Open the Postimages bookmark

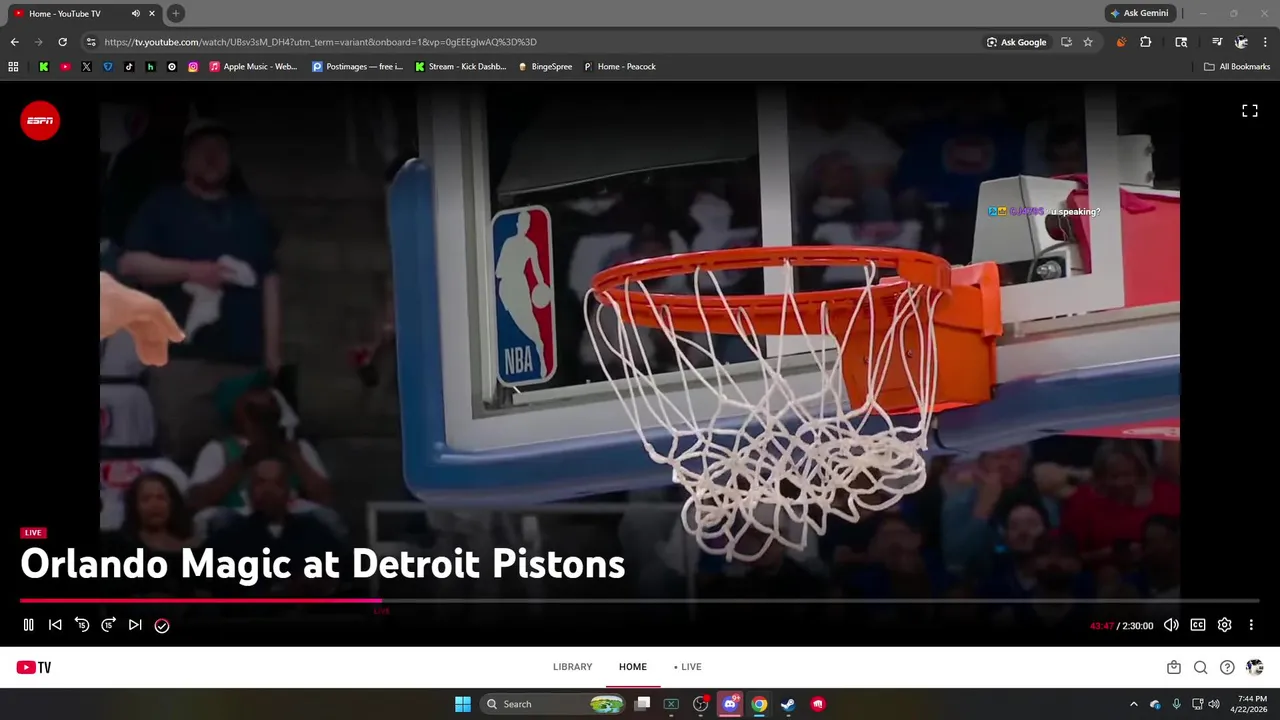click(x=357, y=67)
